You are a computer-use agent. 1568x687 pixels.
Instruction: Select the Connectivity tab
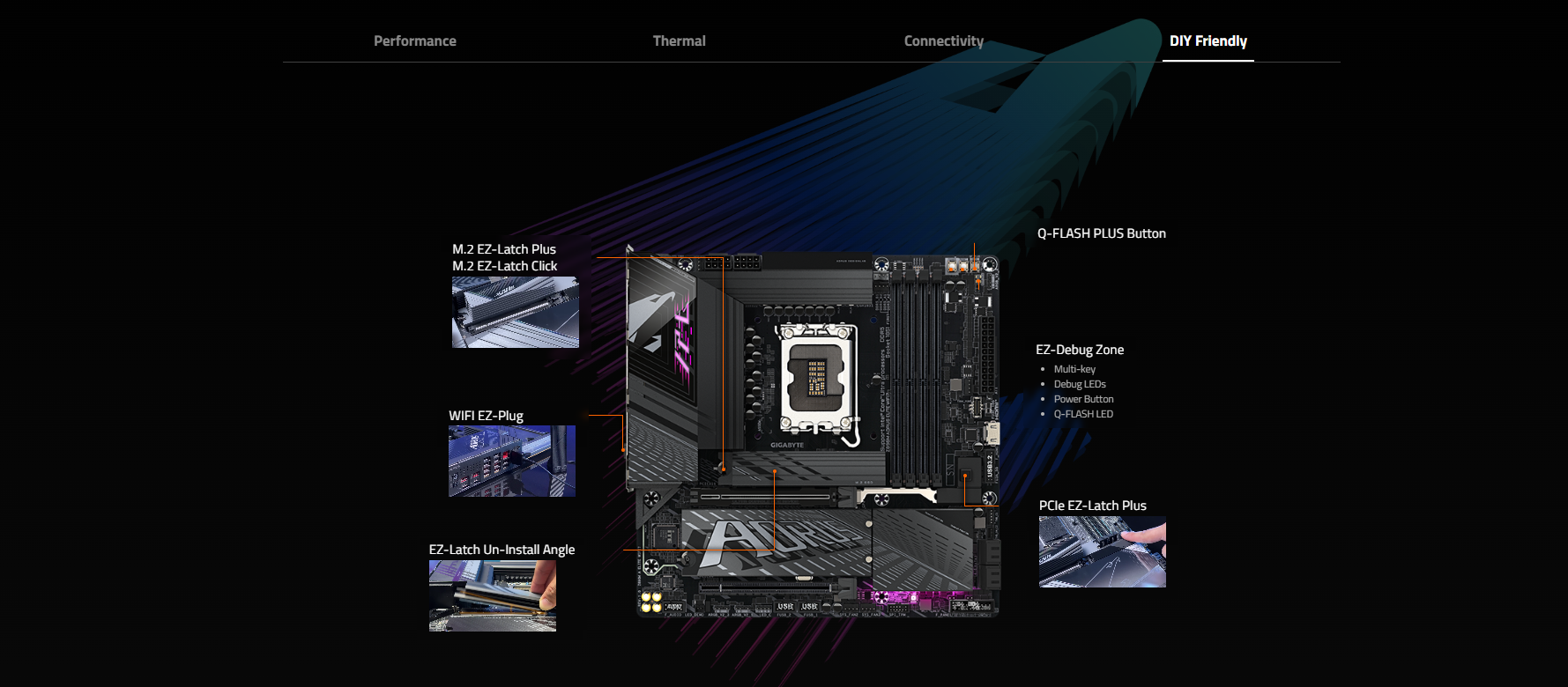tap(944, 41)
